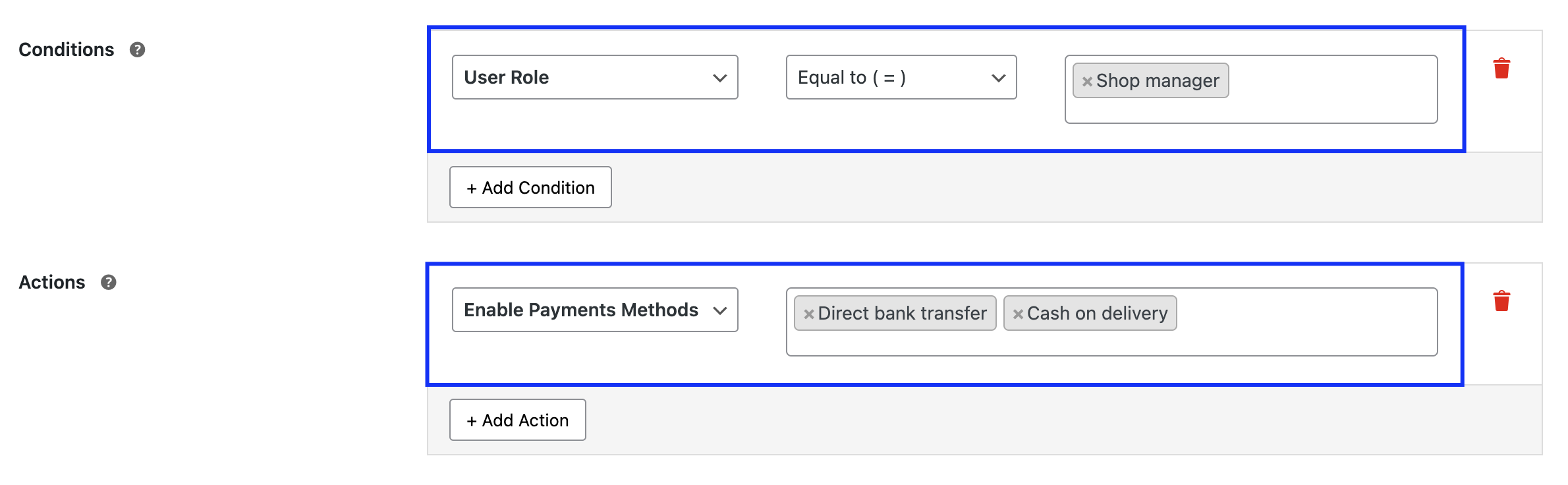Click the Direct bank transfer tag label

coord(902,313)
